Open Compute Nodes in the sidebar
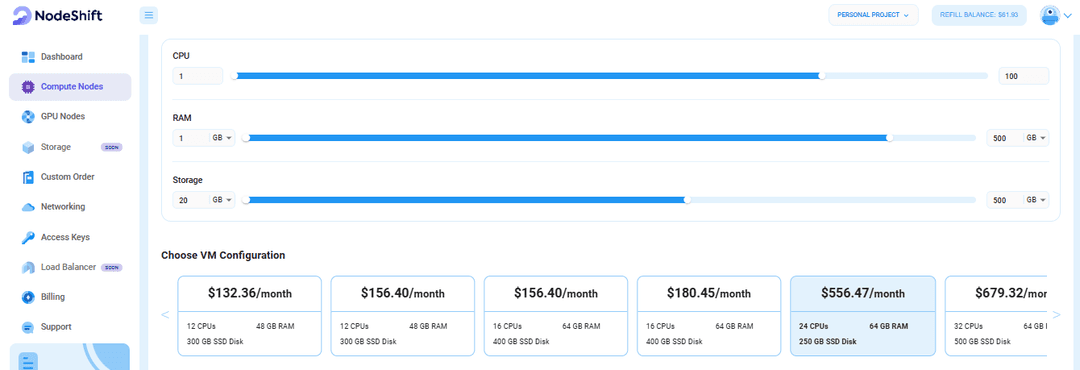This screenshot has height=370, width=1080. 70,87
